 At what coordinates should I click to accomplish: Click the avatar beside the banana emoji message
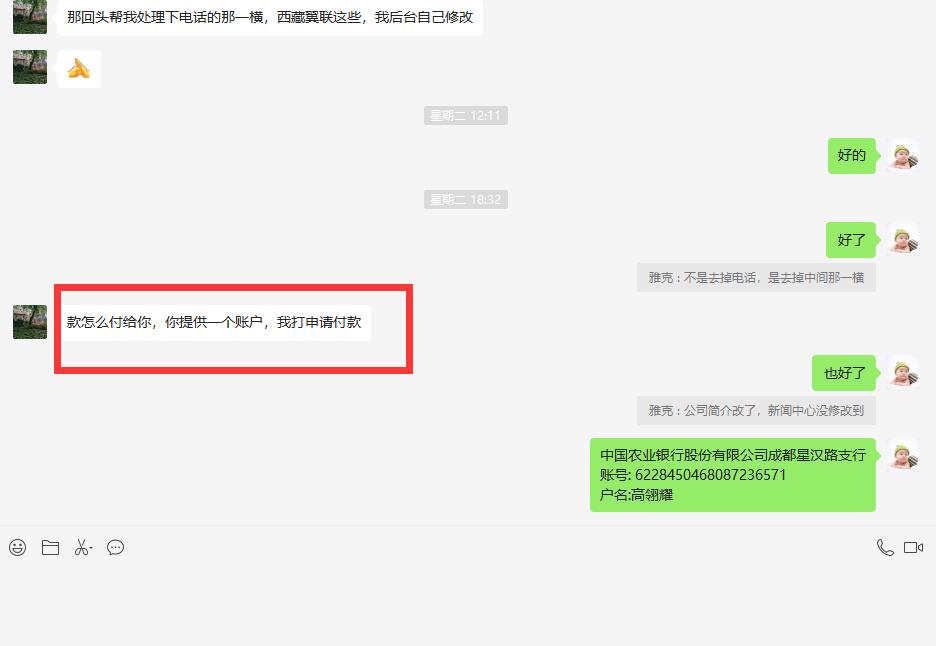point(30,67)
